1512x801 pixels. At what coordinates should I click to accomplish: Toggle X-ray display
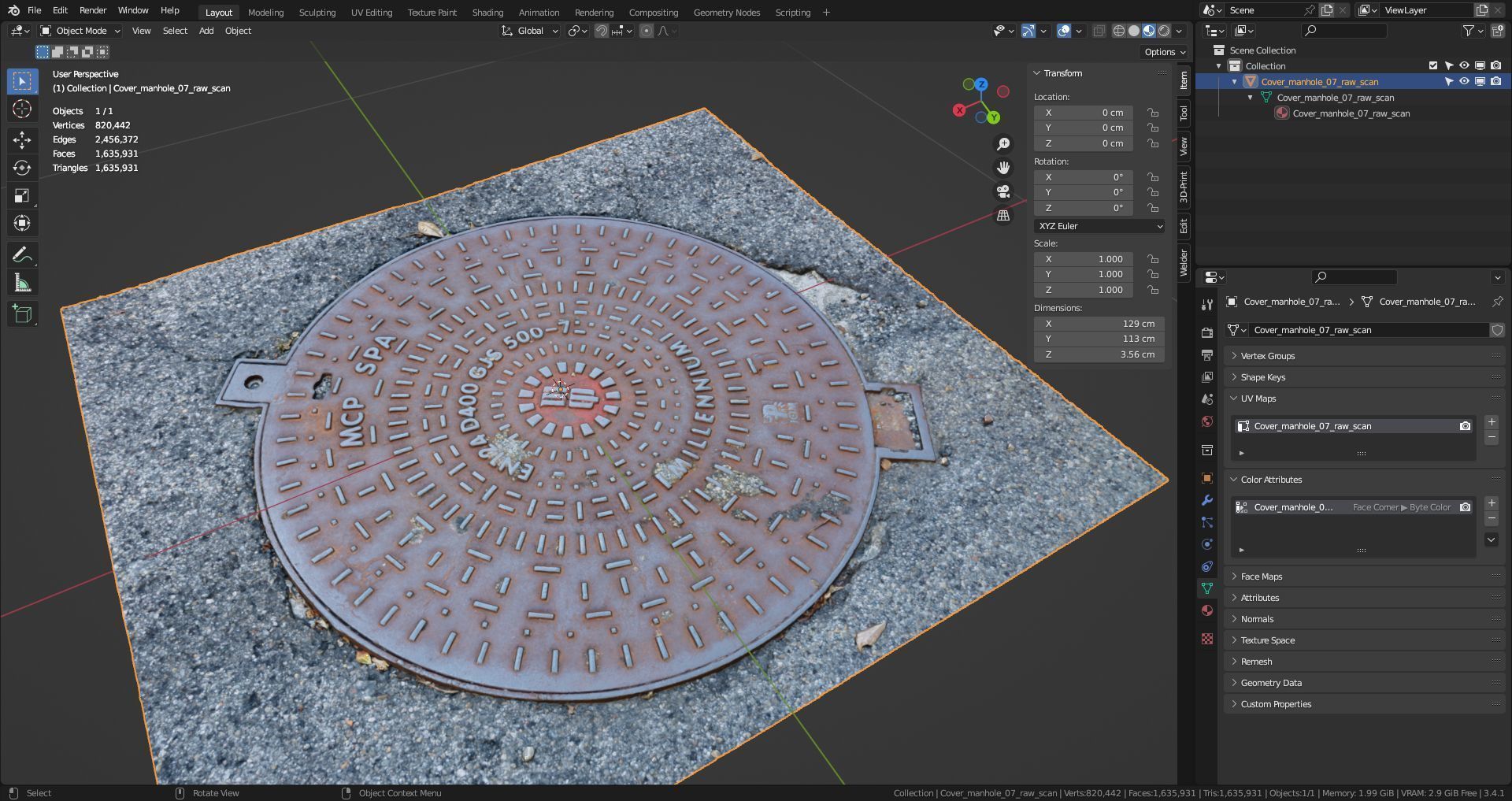click(1099, 31)
